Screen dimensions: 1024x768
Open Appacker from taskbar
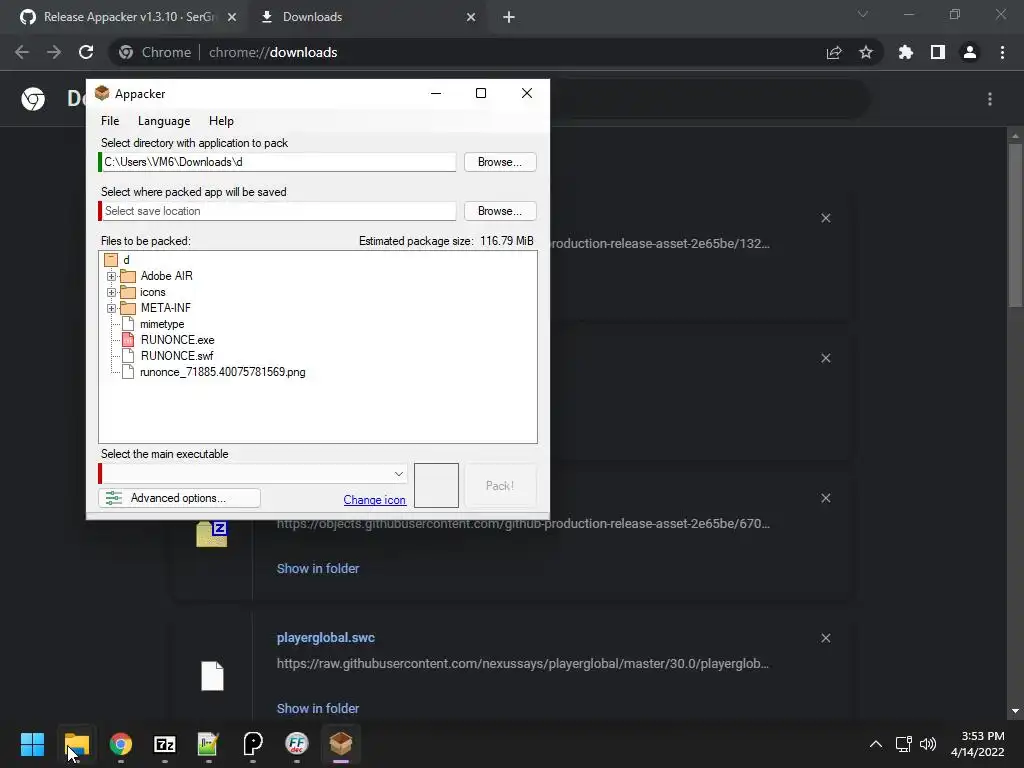(341, 744)
